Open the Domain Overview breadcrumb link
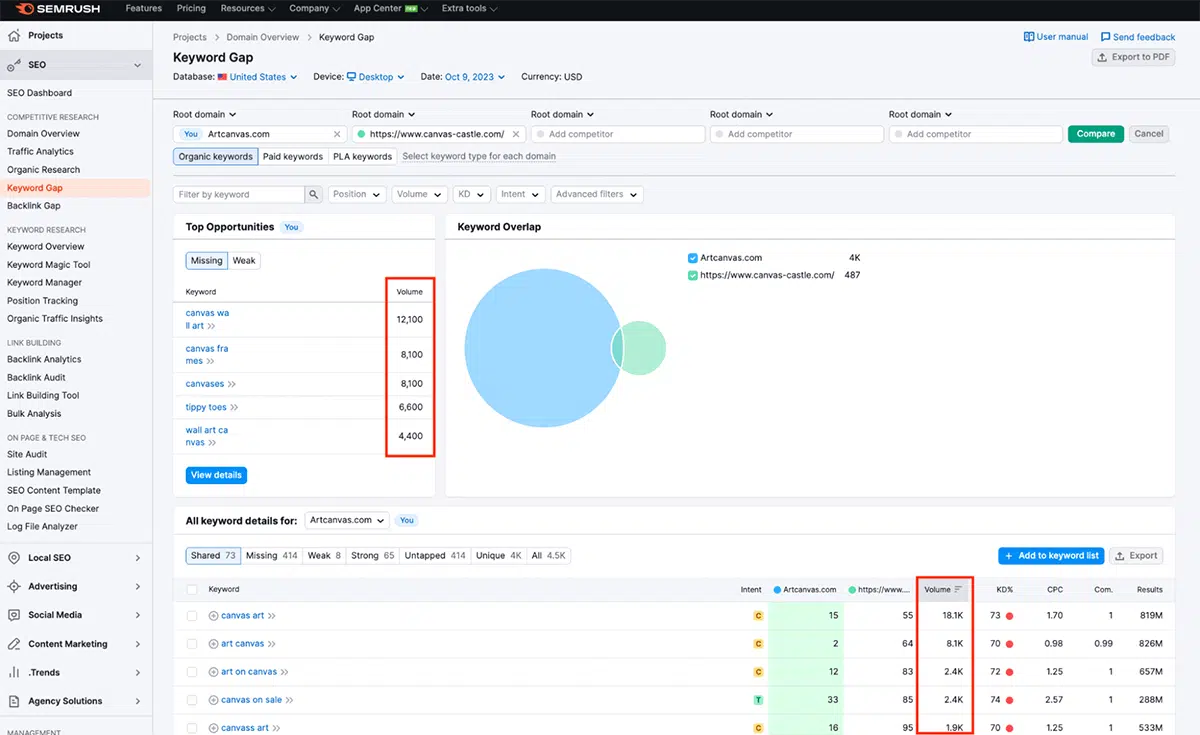This screenshot has width=1200, height=735. pyautogui.click(x=263, y=37)
